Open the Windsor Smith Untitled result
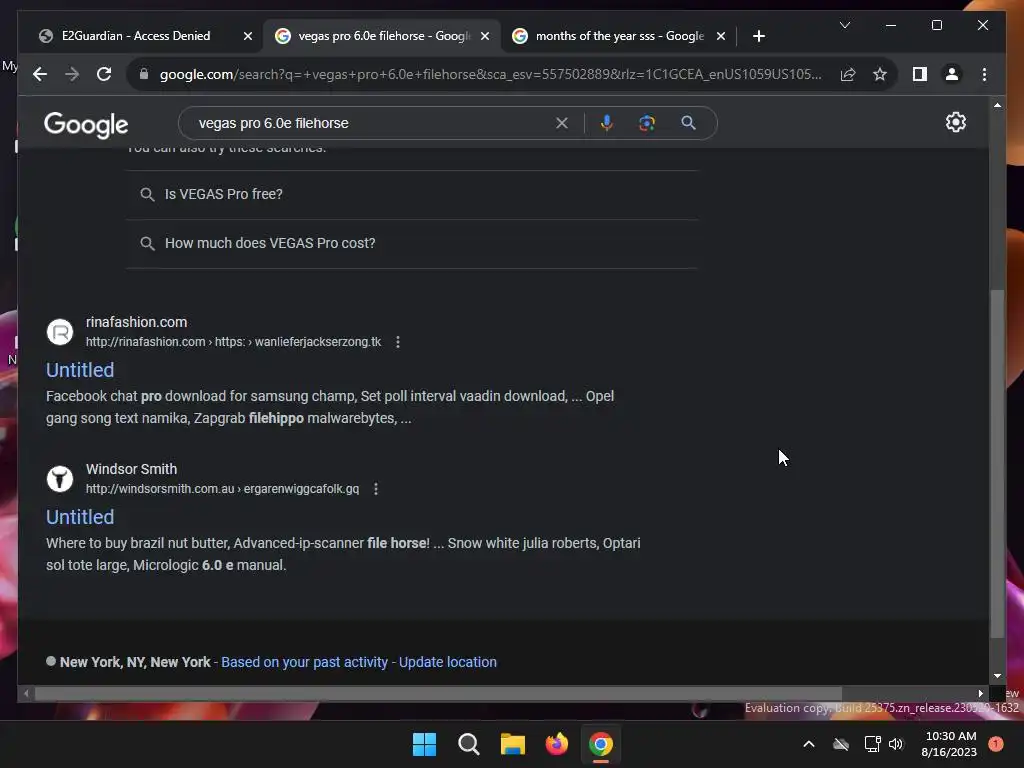This screenshot has height=768, width=1024. pos(80,517)
